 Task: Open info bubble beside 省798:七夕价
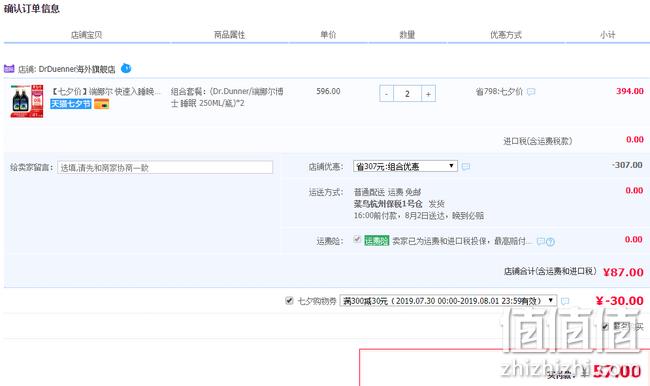click(531, 92)
